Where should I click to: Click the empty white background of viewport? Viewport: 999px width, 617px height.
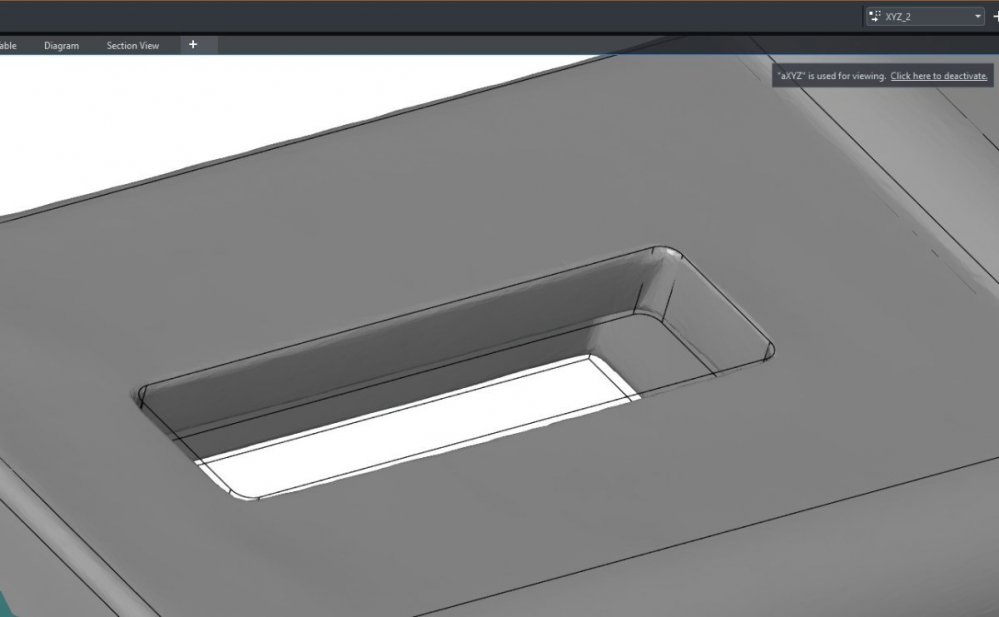pyautogui.click(x=191, y=115)
